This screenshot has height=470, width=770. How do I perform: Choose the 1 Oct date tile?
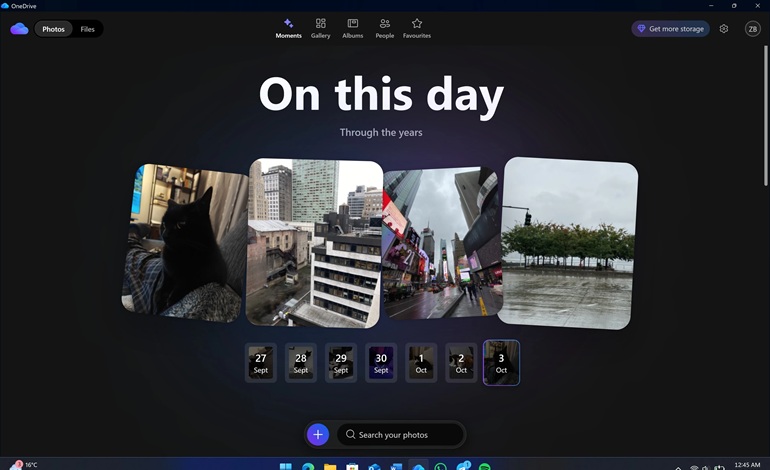coord(421,363)
